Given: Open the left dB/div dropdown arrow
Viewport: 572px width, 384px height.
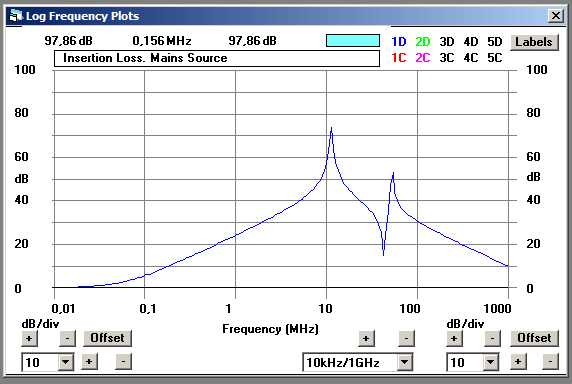Looking at the screenshot, I should pos(66,362).
